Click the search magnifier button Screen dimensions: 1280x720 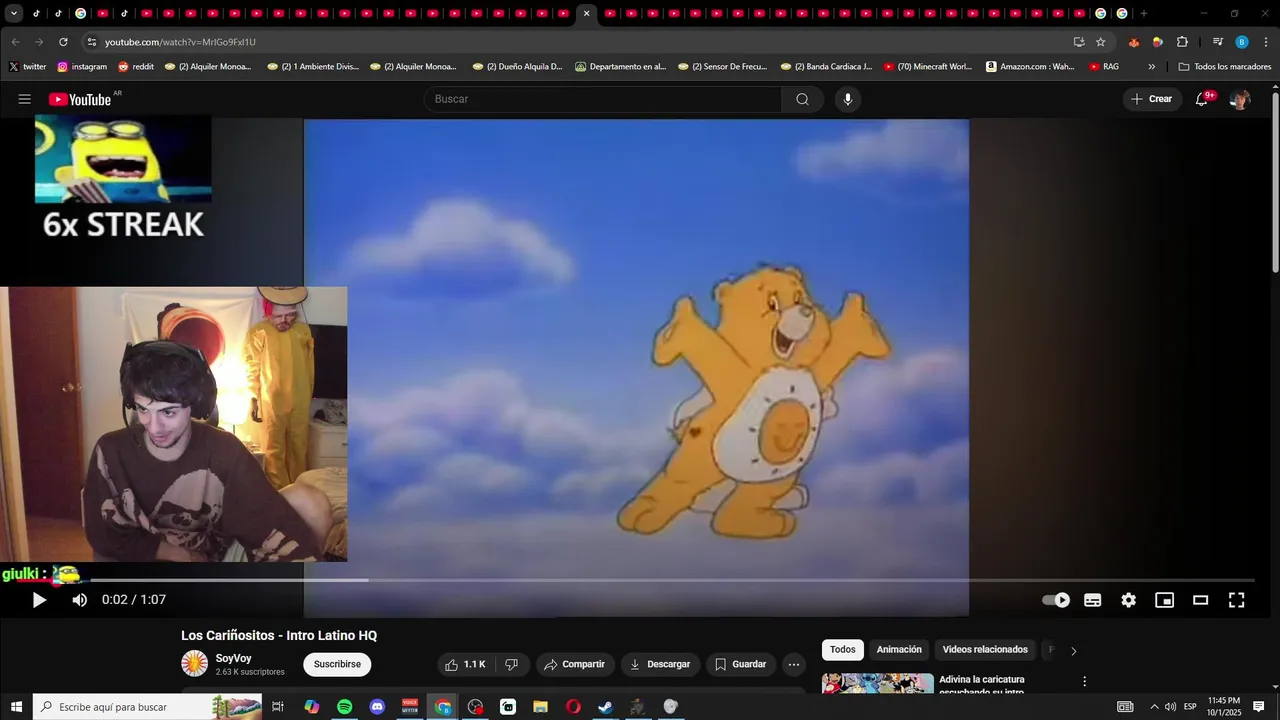click(802, 99)
